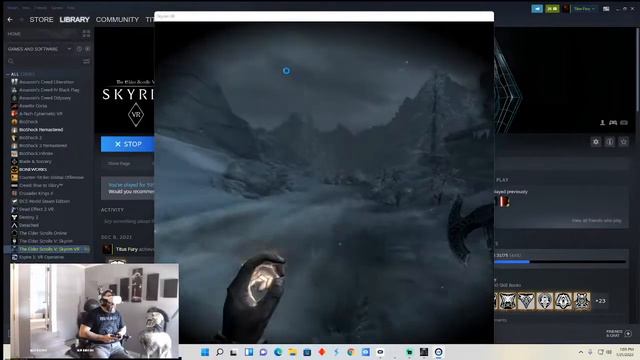Screen dimensions: 640x360
Task: Select Counter-Strike: Global Offensive entry
Action: [x=51, y=178]
